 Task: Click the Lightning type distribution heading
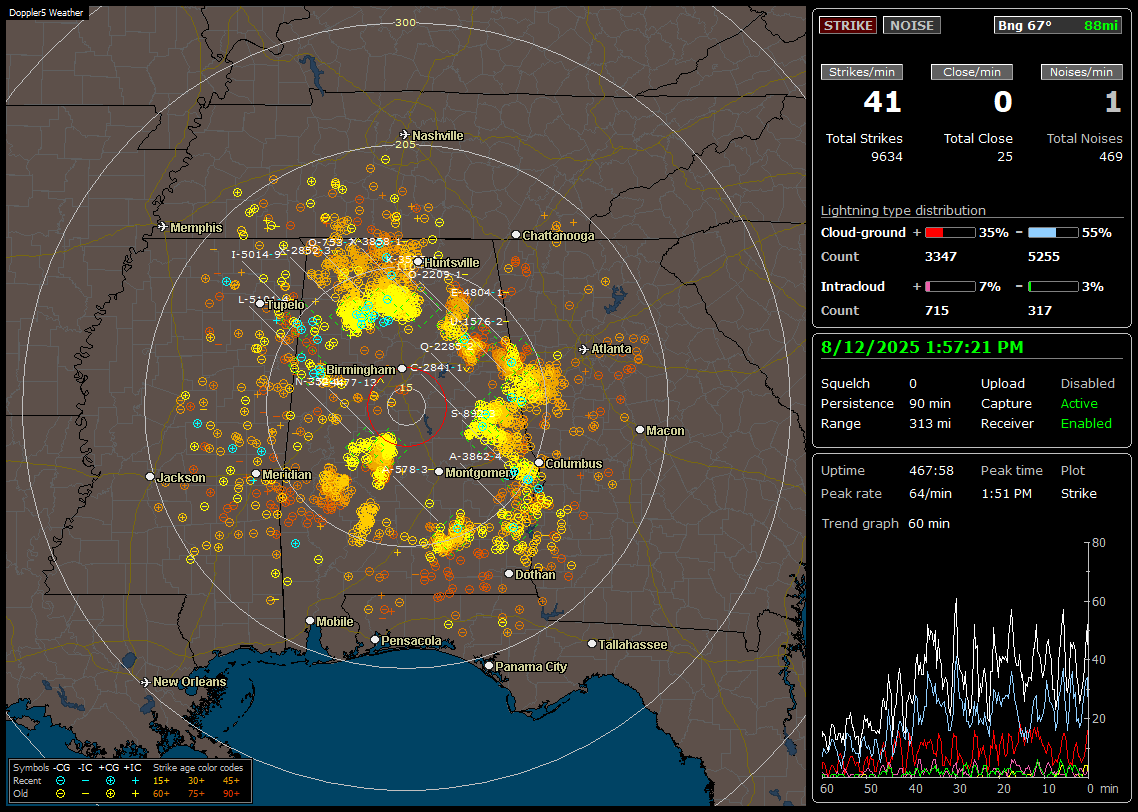pyautogui.click(x=903, y=210)
